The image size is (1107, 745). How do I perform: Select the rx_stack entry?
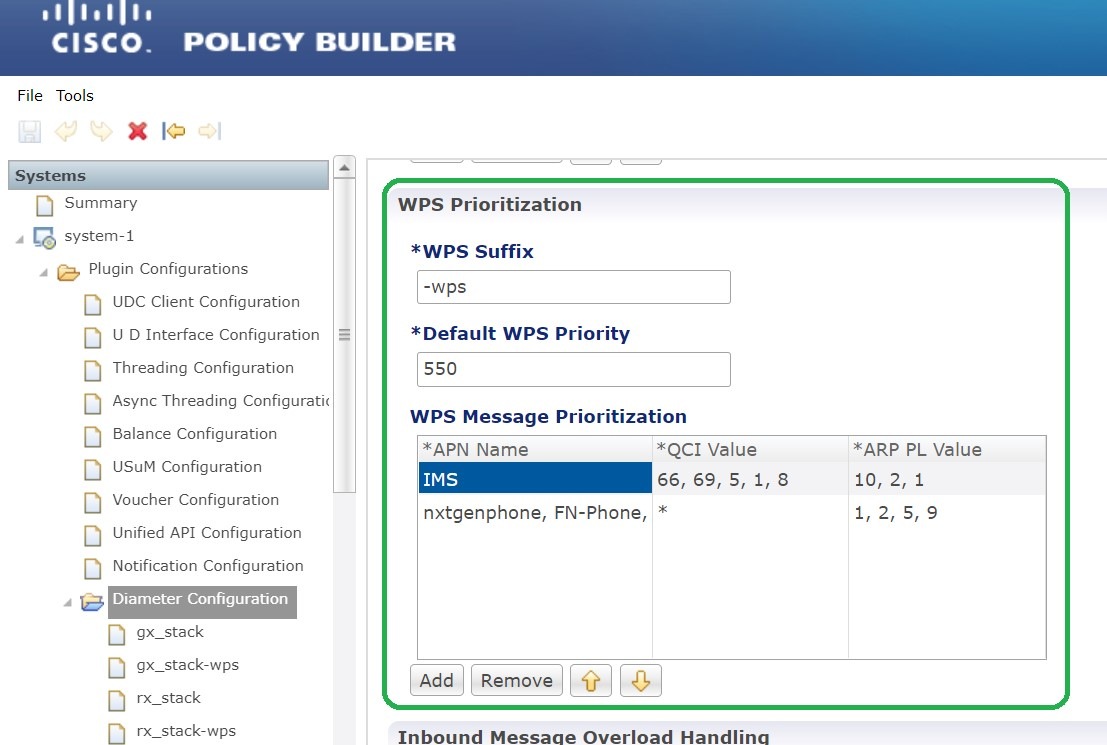click(169, 698)
